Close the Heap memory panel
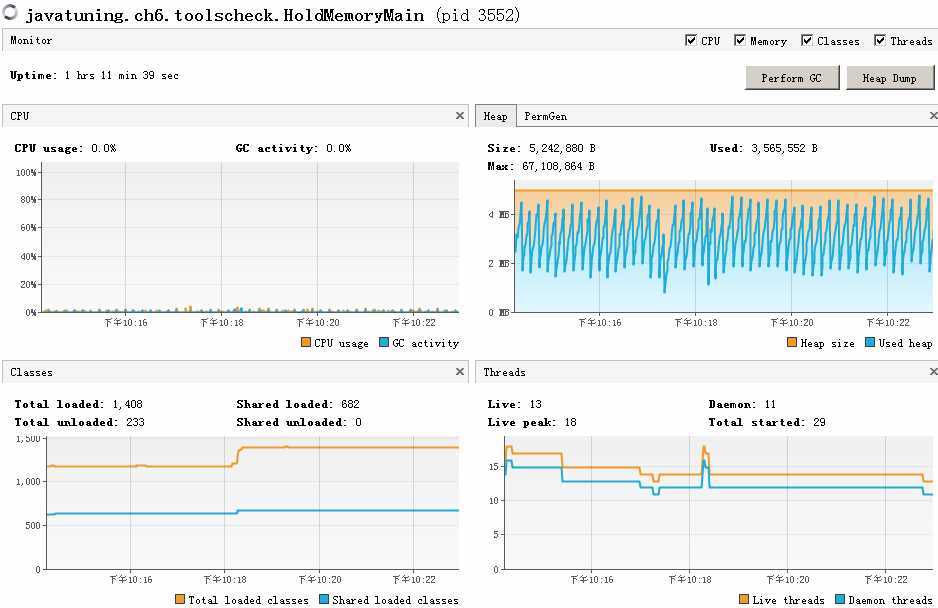The height and width of the screenshot is (608, 938). pos(933,115)
